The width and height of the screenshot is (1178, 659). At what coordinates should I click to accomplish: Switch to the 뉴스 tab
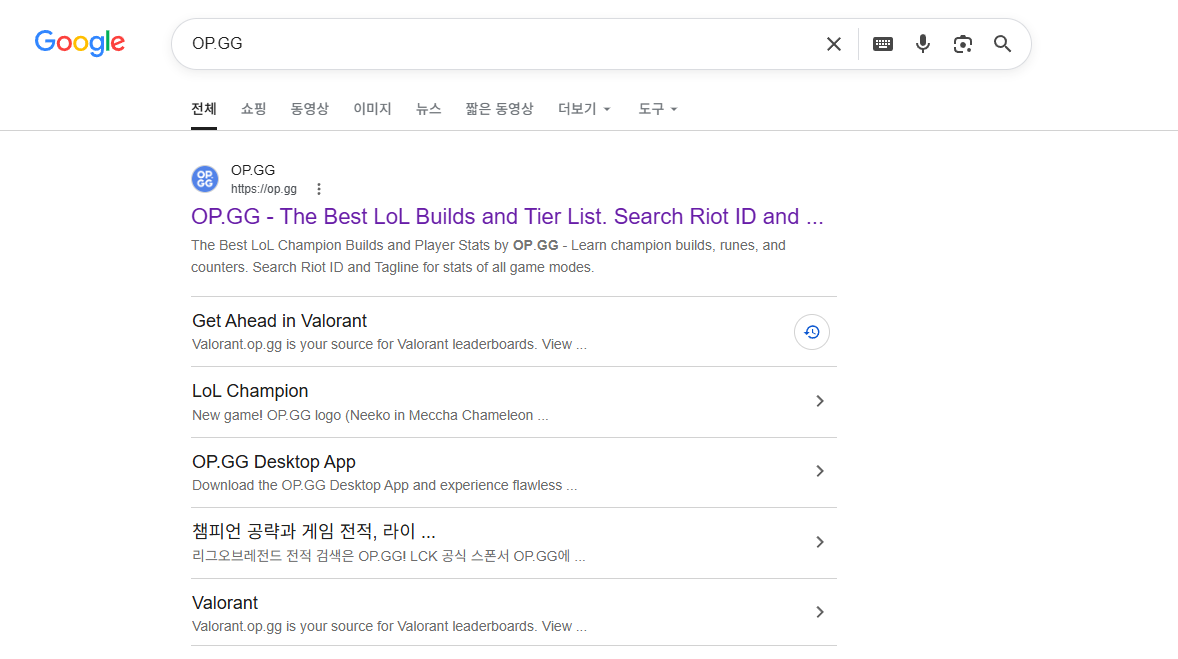pyautogui.click(x=428, y=109)
